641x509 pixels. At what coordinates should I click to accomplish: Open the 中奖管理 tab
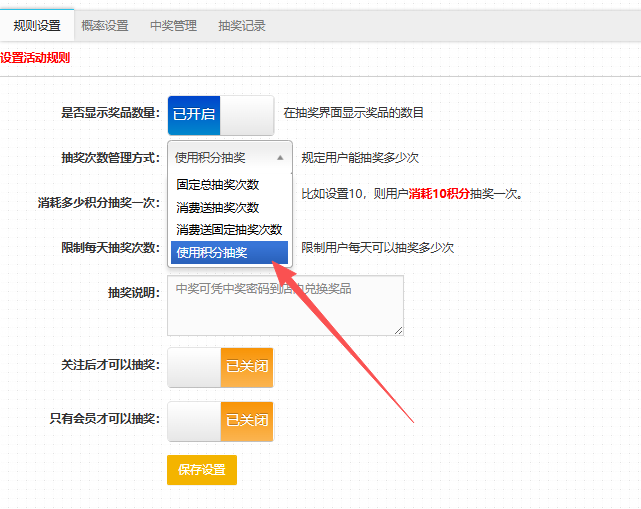pos(173,26)
